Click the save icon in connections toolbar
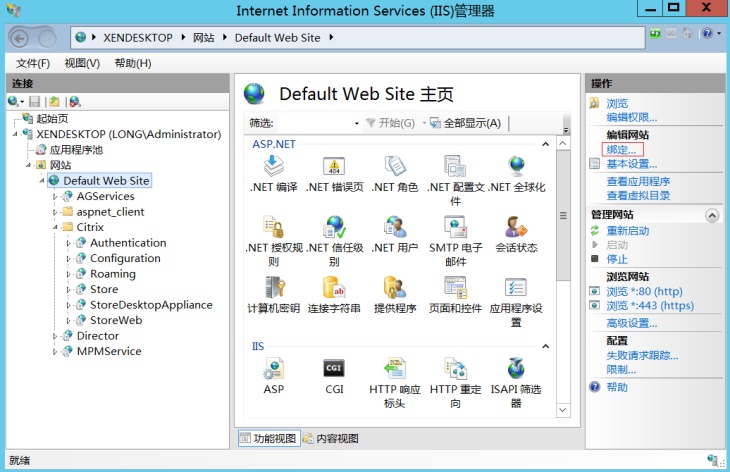730x472 pixels. pos(34,101)
